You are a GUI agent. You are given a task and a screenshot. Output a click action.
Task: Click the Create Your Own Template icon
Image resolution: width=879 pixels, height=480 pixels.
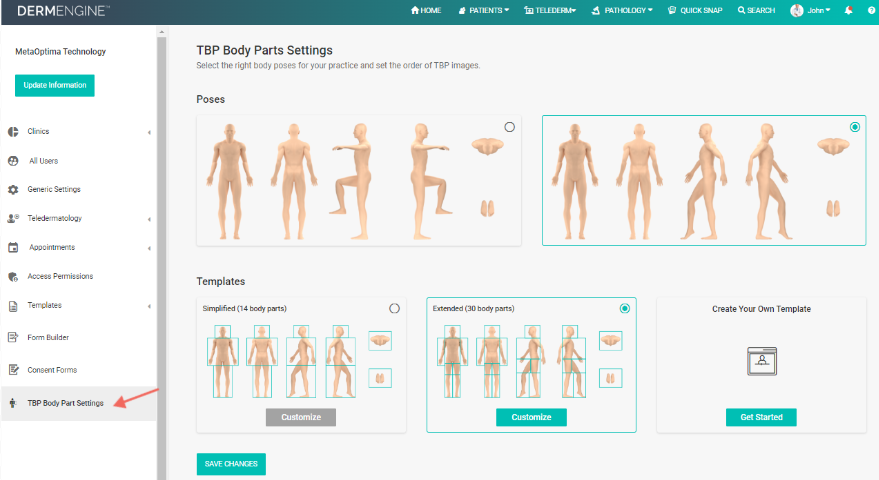pos(761,361)
